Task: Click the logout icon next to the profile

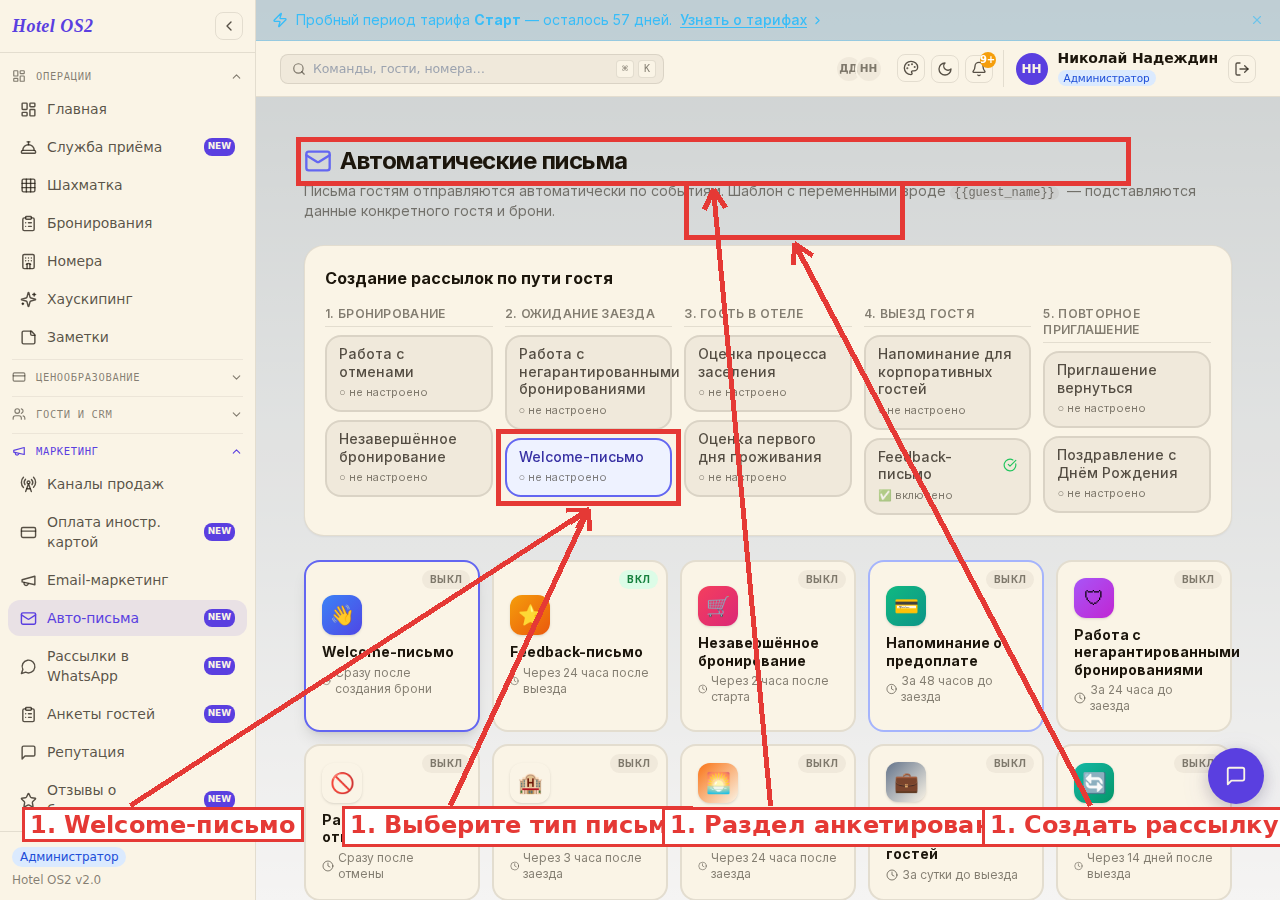Action: point(1242,68)
